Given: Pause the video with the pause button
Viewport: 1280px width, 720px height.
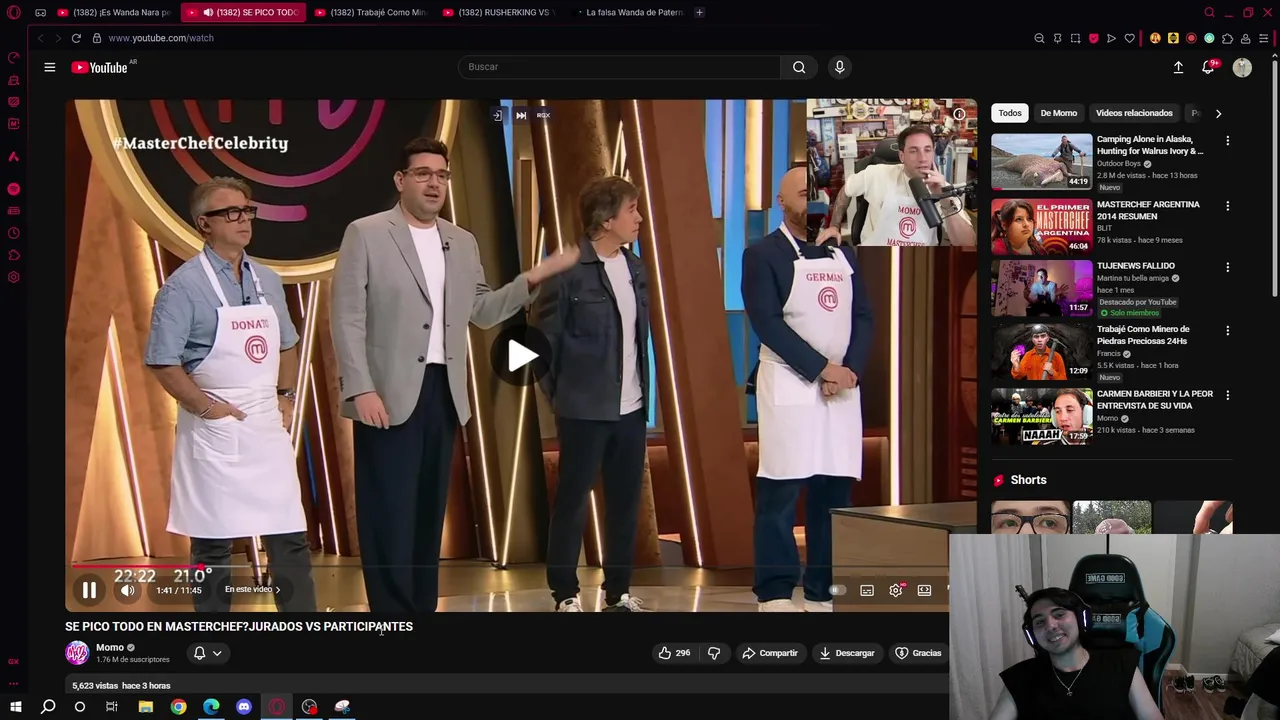Looking at the screenshot, I should pyautogui.click(x=89, y=591).
